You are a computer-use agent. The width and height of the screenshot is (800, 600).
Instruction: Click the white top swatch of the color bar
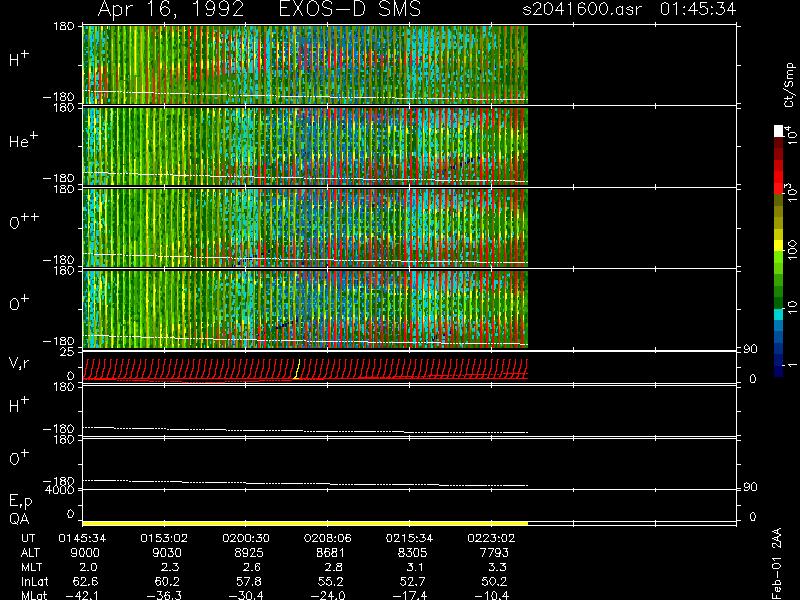point(779,131)
